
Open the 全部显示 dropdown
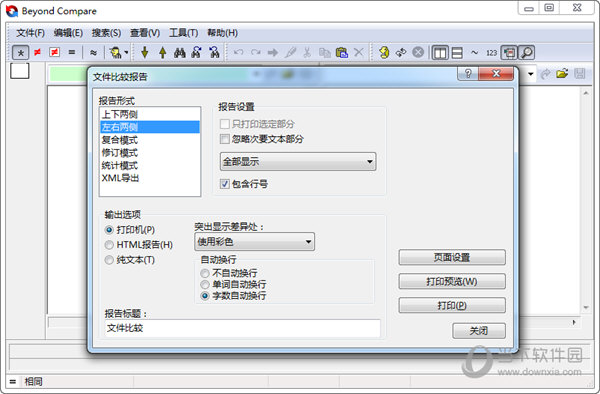(x=298, y=161)
